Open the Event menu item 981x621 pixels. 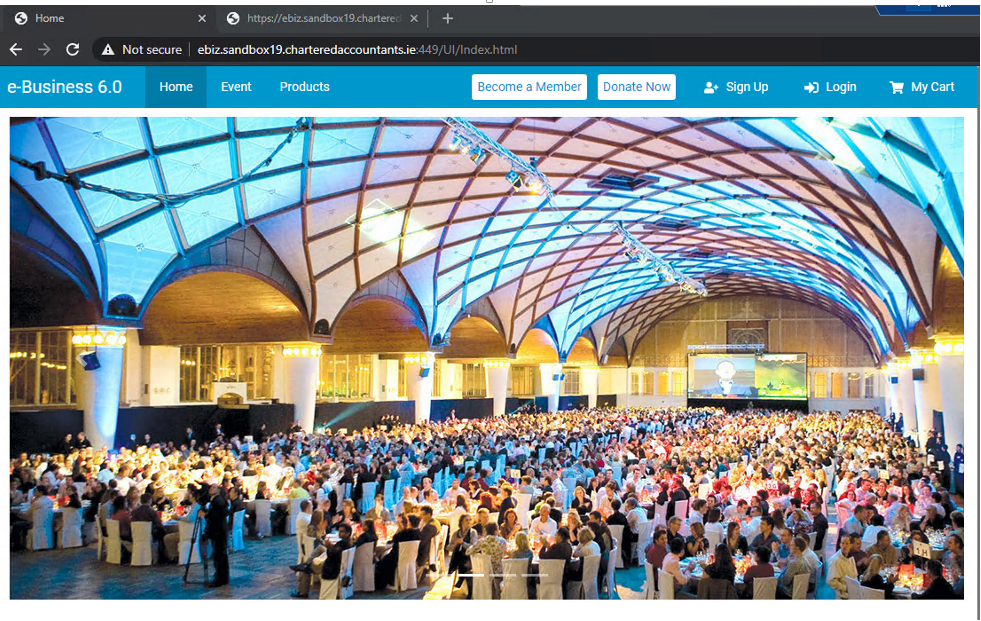(236, 87)
